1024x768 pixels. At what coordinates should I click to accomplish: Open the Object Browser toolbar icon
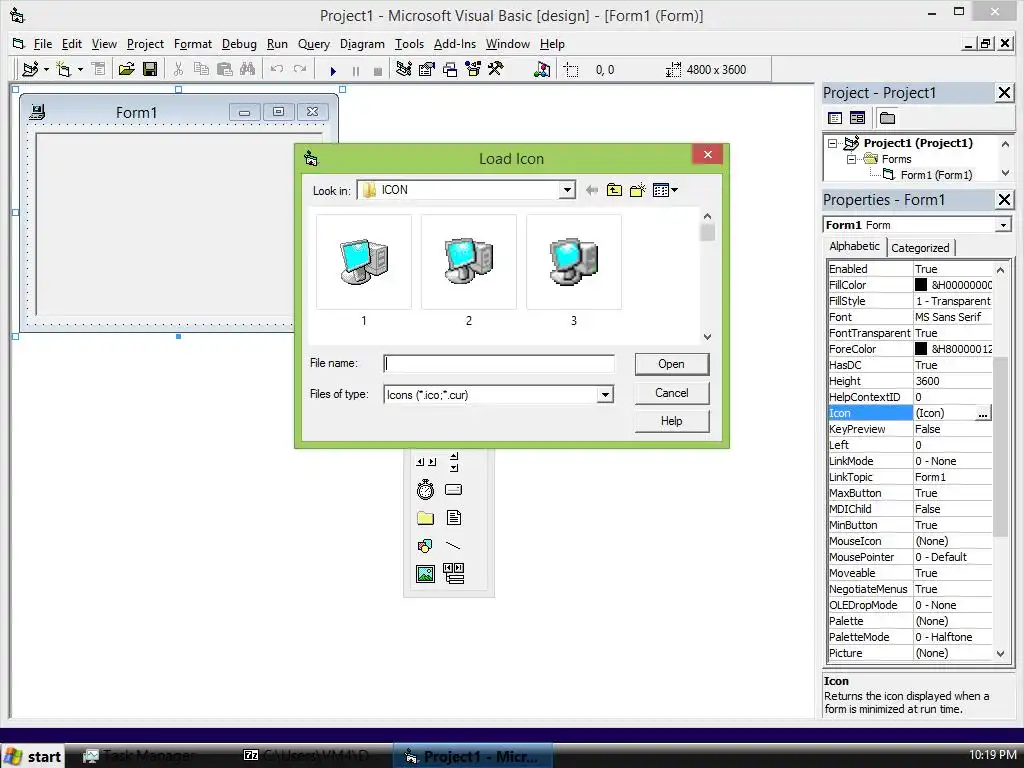(473, 69)
